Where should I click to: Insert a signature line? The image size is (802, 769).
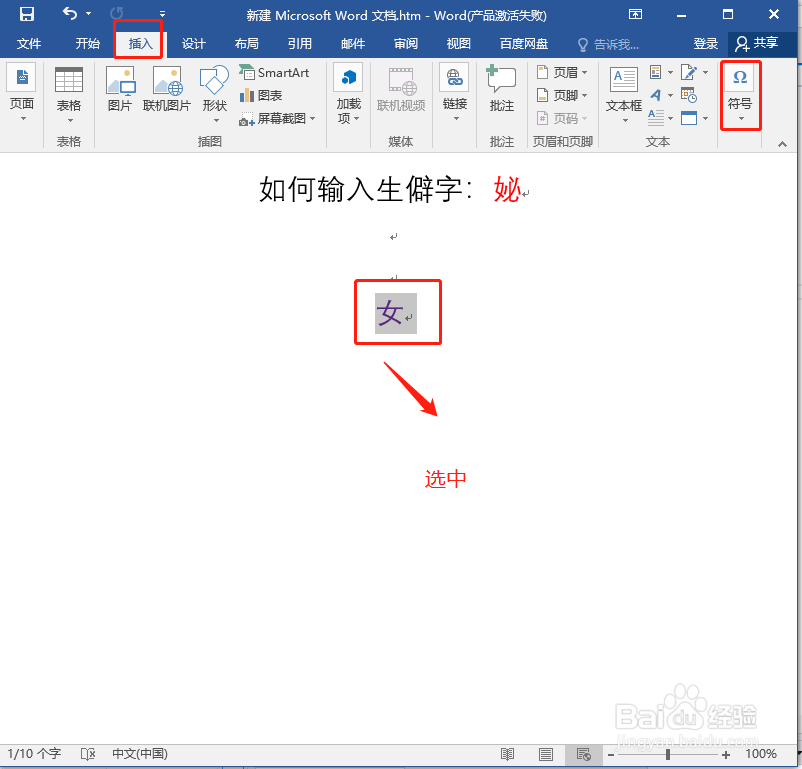click(694, 73)
